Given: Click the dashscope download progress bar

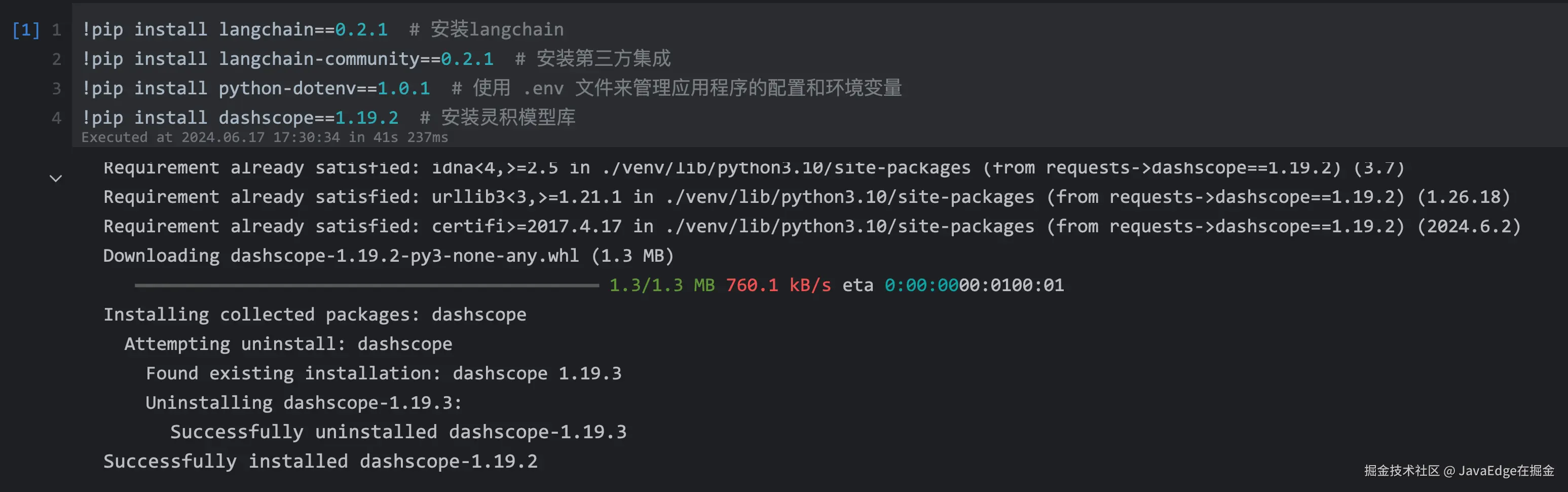Looking at the screenshot, I should click(366, 285).
